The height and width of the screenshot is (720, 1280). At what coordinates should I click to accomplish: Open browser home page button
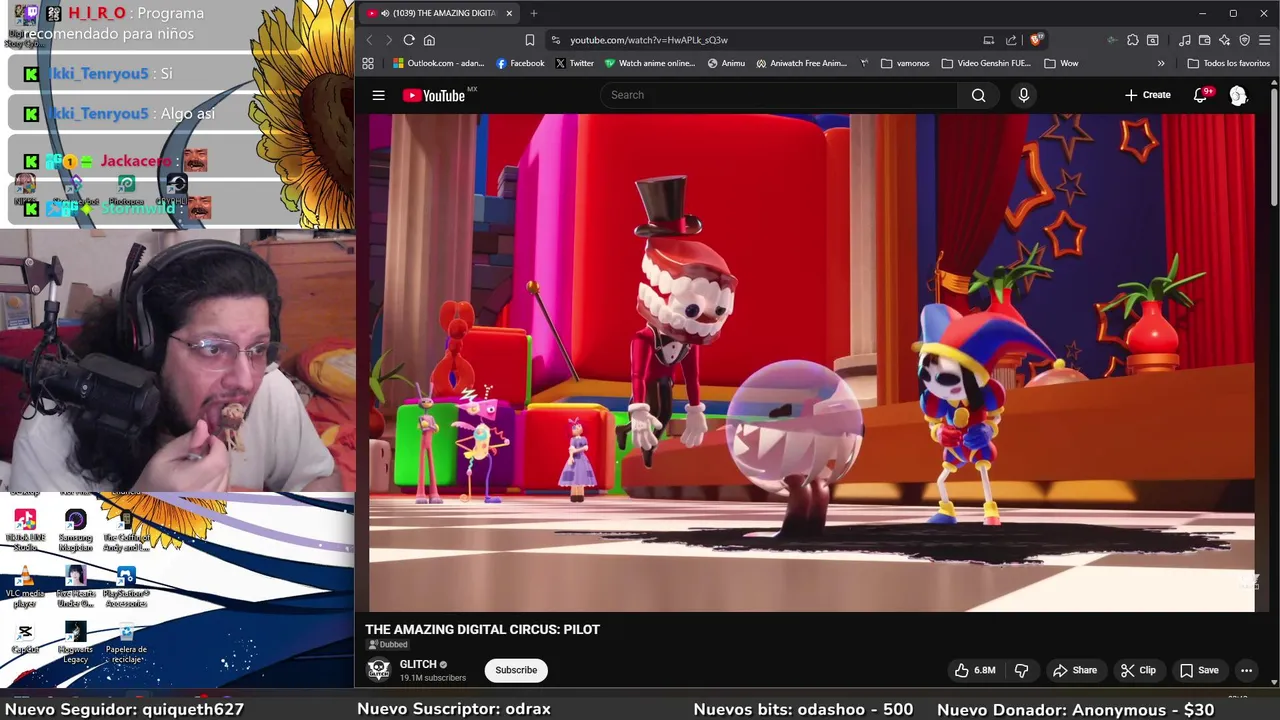point(429,40)
